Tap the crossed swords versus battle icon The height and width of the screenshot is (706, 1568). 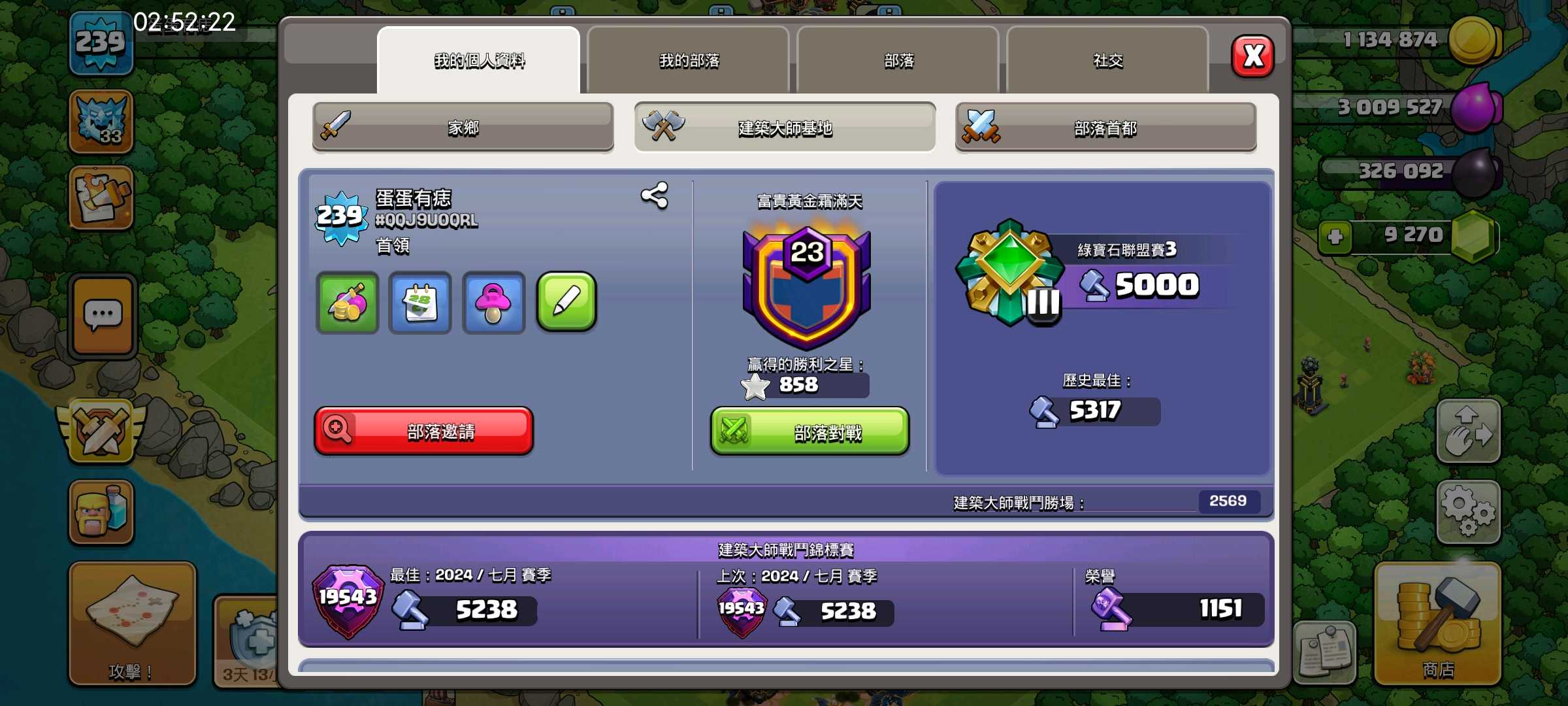pyautogui.click(x=101, y=431)
